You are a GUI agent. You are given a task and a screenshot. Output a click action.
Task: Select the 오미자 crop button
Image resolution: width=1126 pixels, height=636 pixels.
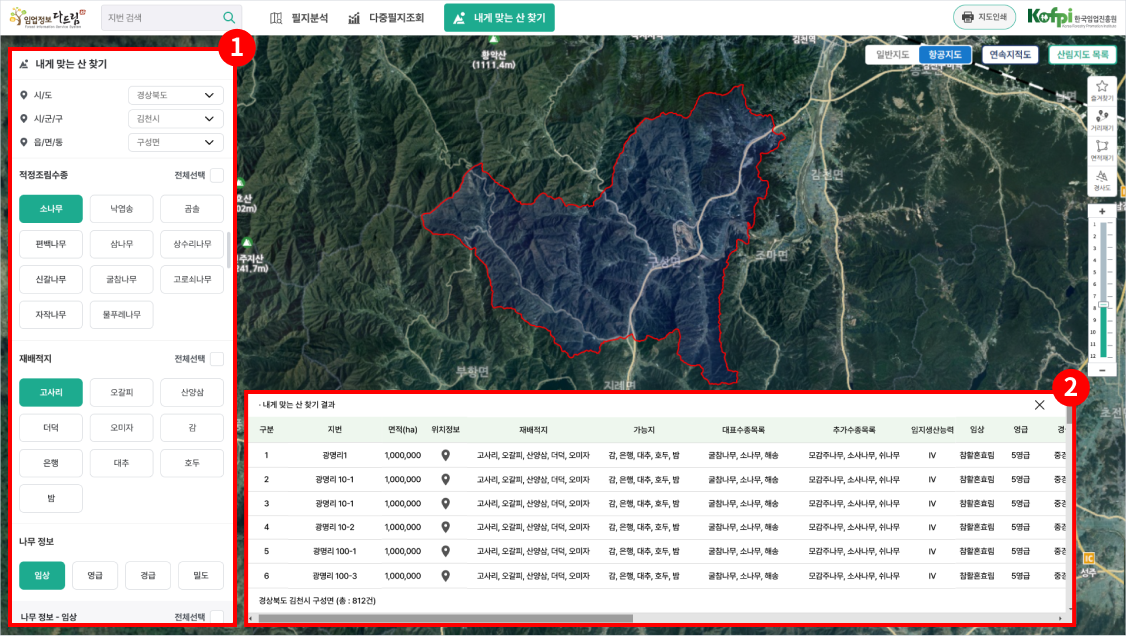coord(121,428)
